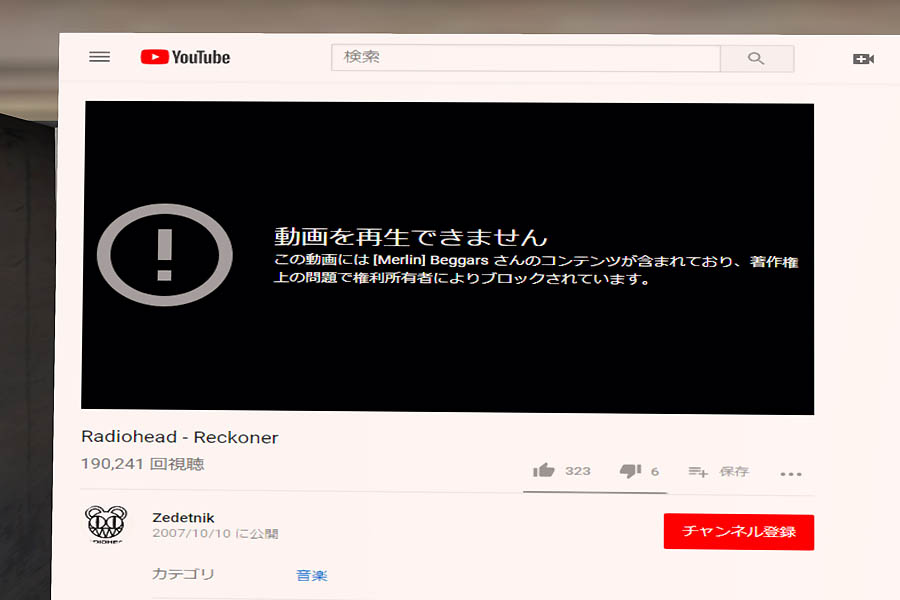Click the 190,241 回視聴 view count
900x600 pixels.
point(142,463)
